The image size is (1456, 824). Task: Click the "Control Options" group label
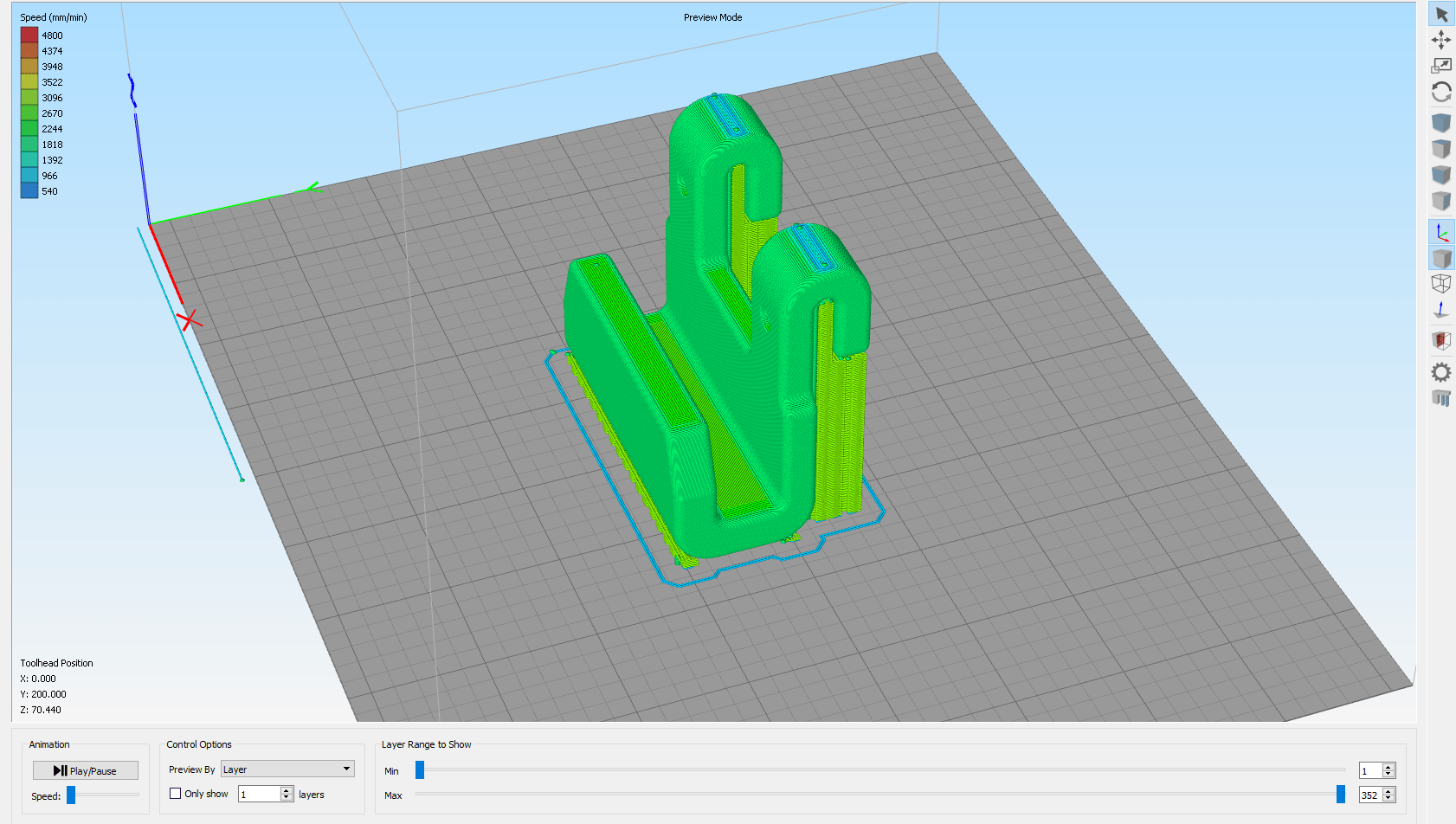coord(199,744)
